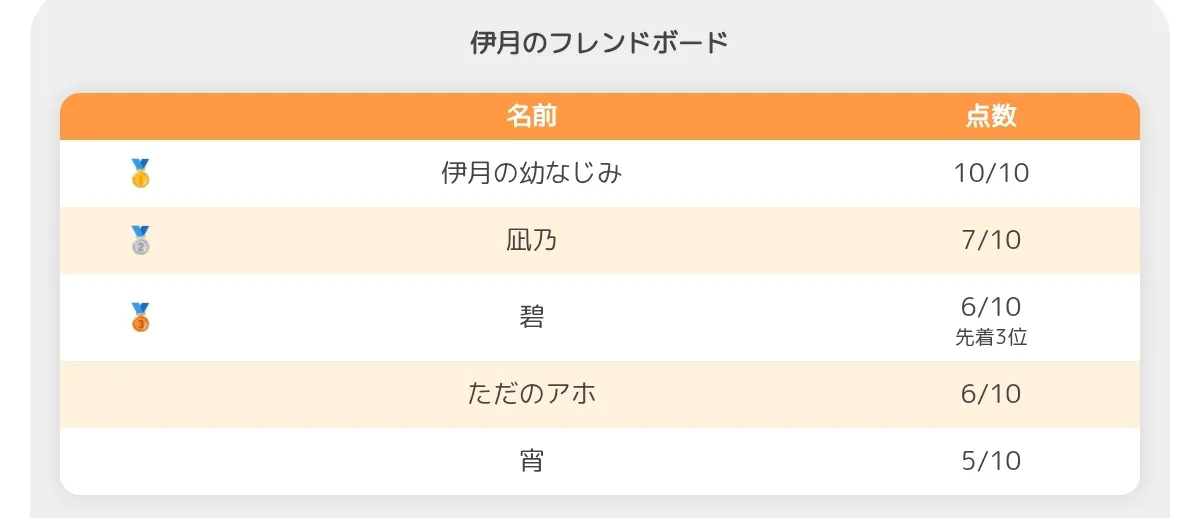This screenshot has width=1200, height=518.
Task: Click the gold medal icon
Action: 140,173
